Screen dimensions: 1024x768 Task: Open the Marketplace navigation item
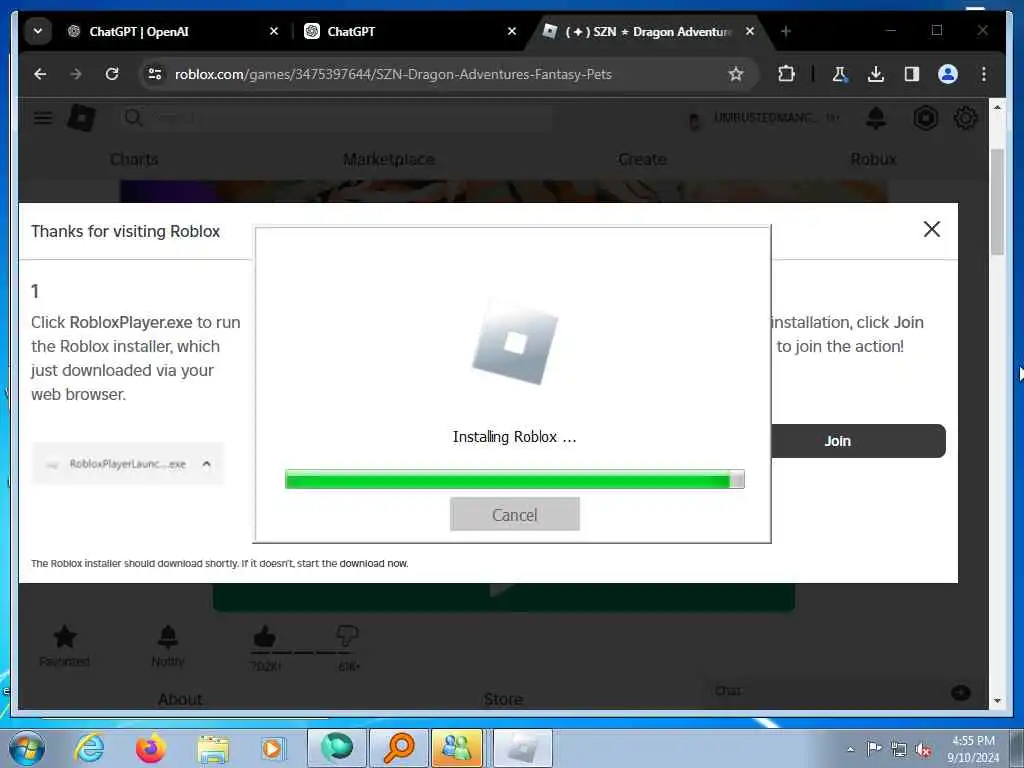click(389, 159)
